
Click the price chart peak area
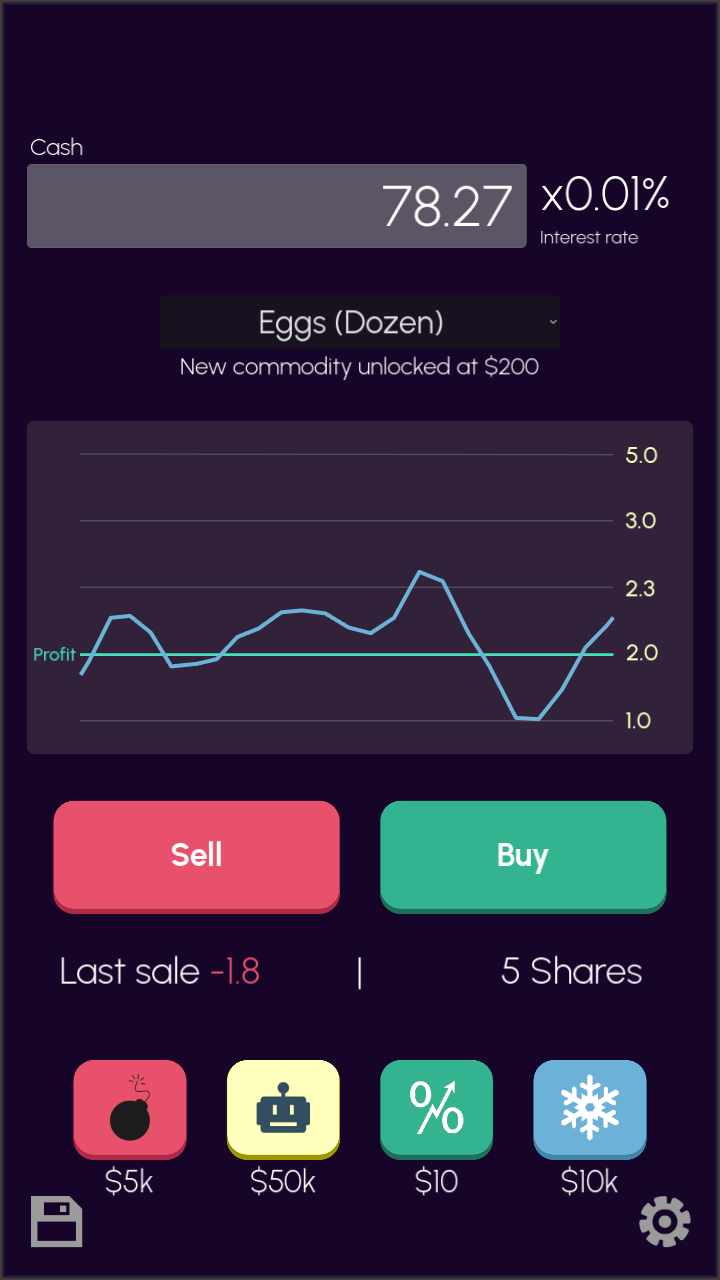coord(420,573)
